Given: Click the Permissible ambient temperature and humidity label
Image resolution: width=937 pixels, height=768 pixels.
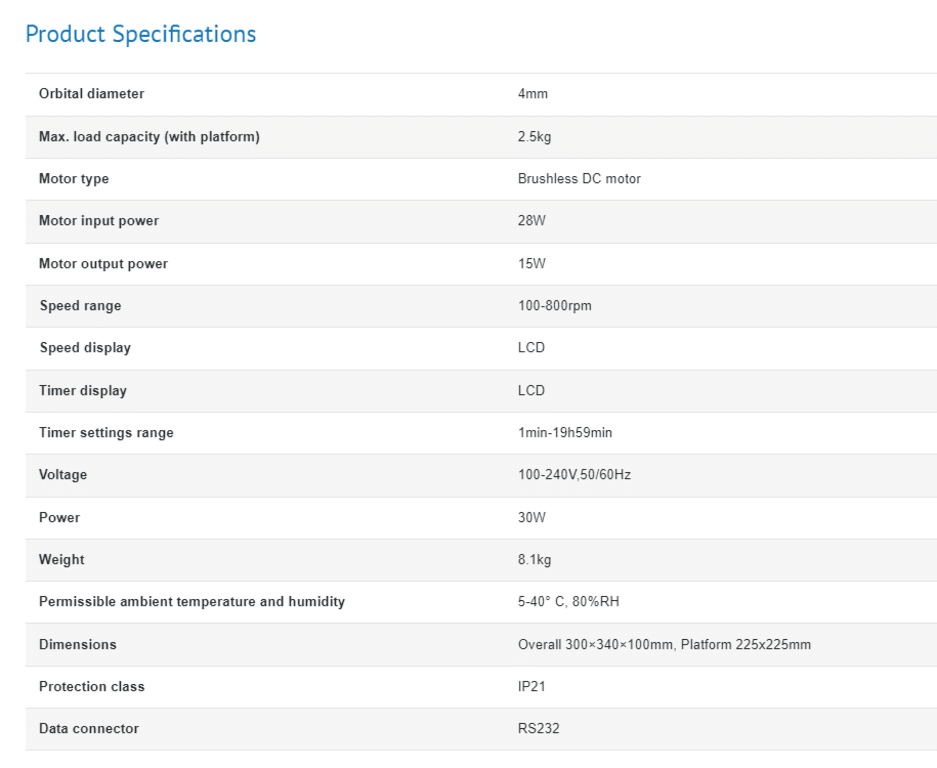Looking at the screenshot, I should [191, 602].
